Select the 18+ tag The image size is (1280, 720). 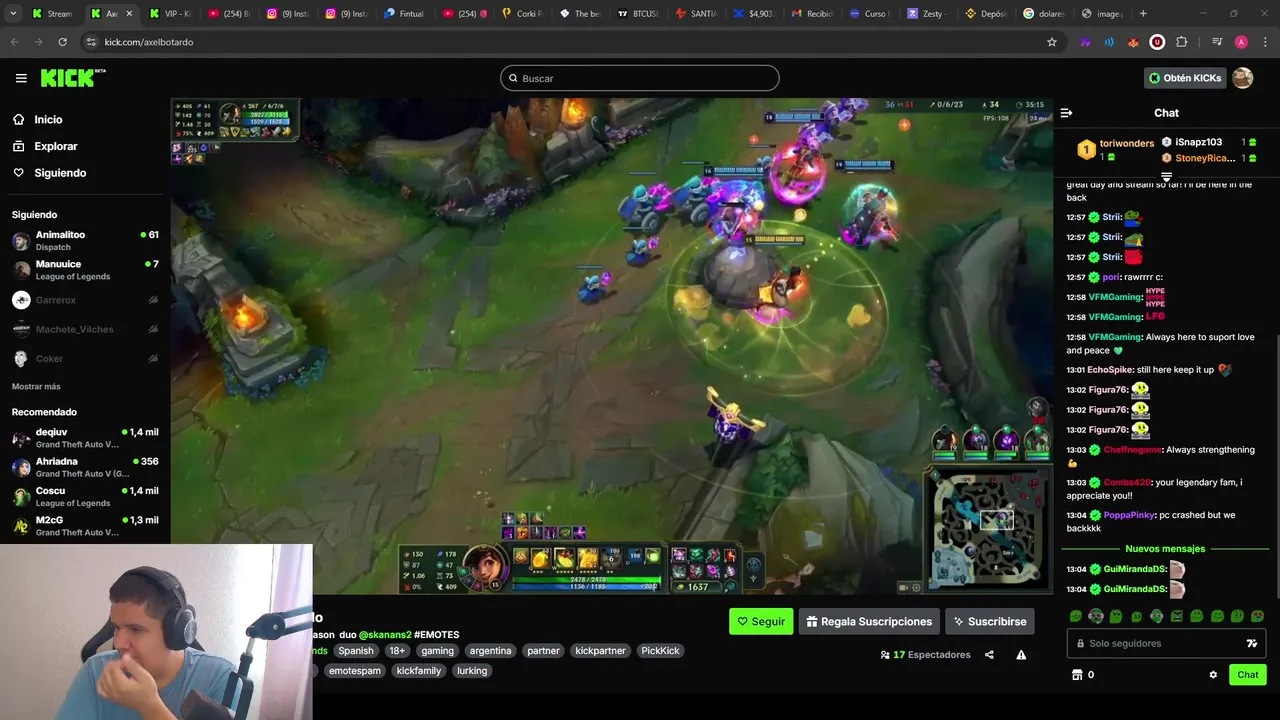pyautogui.click(x=397, y=651)
